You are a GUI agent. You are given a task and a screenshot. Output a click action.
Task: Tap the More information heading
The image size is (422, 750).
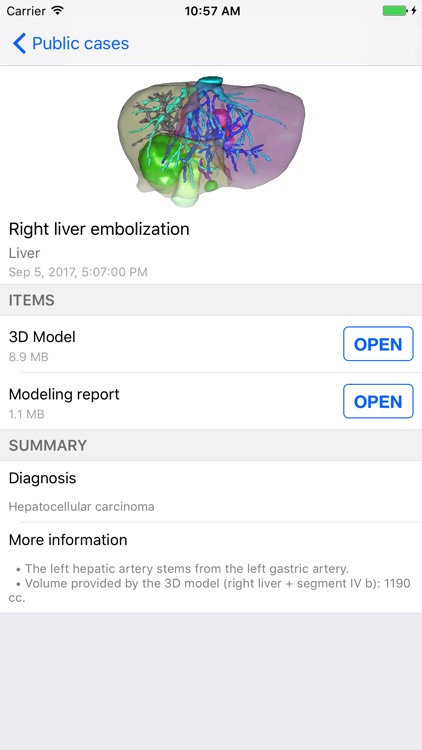(x=68, y=540)
